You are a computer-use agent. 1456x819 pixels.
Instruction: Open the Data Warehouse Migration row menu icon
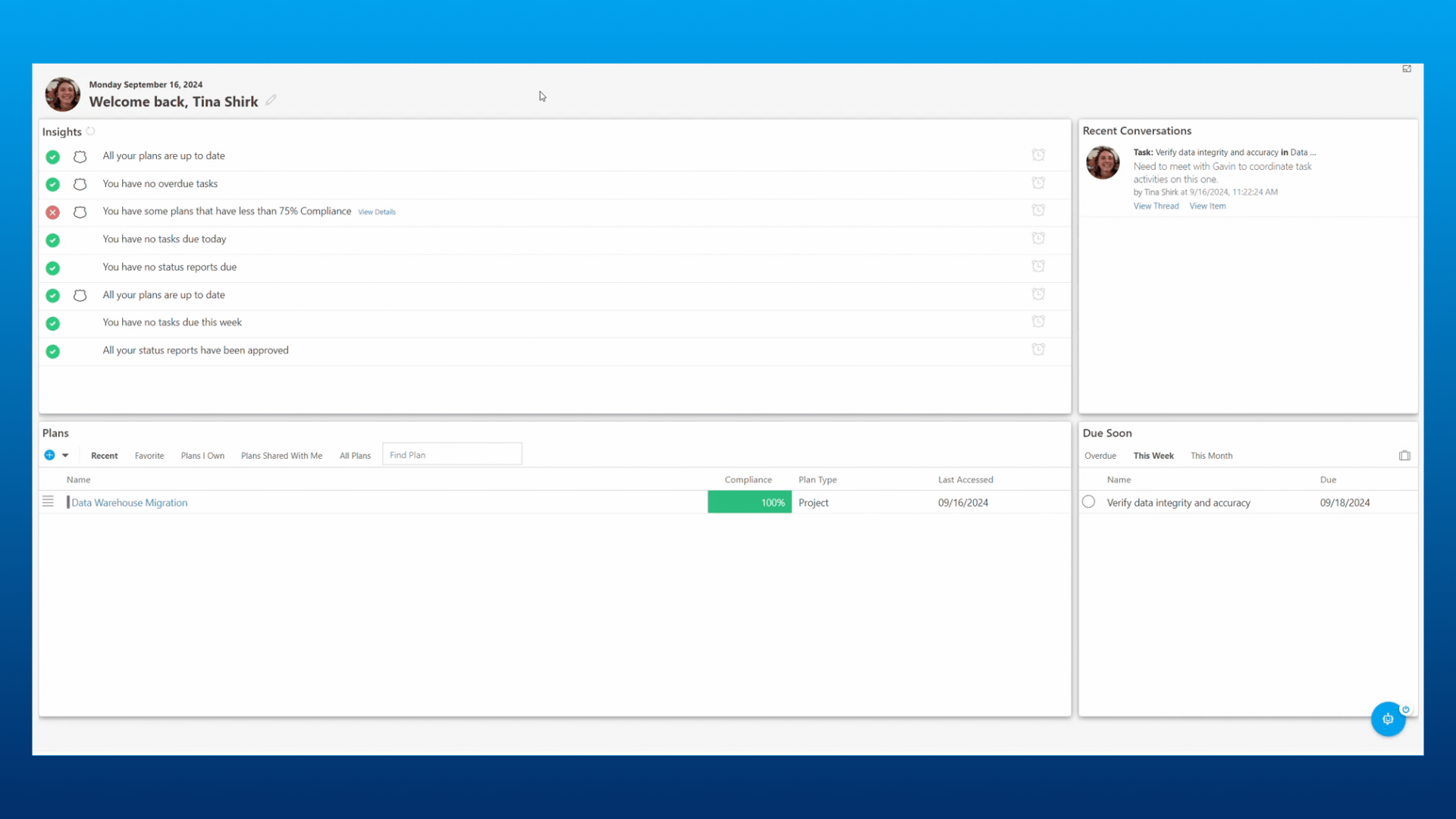click(48, 502)
